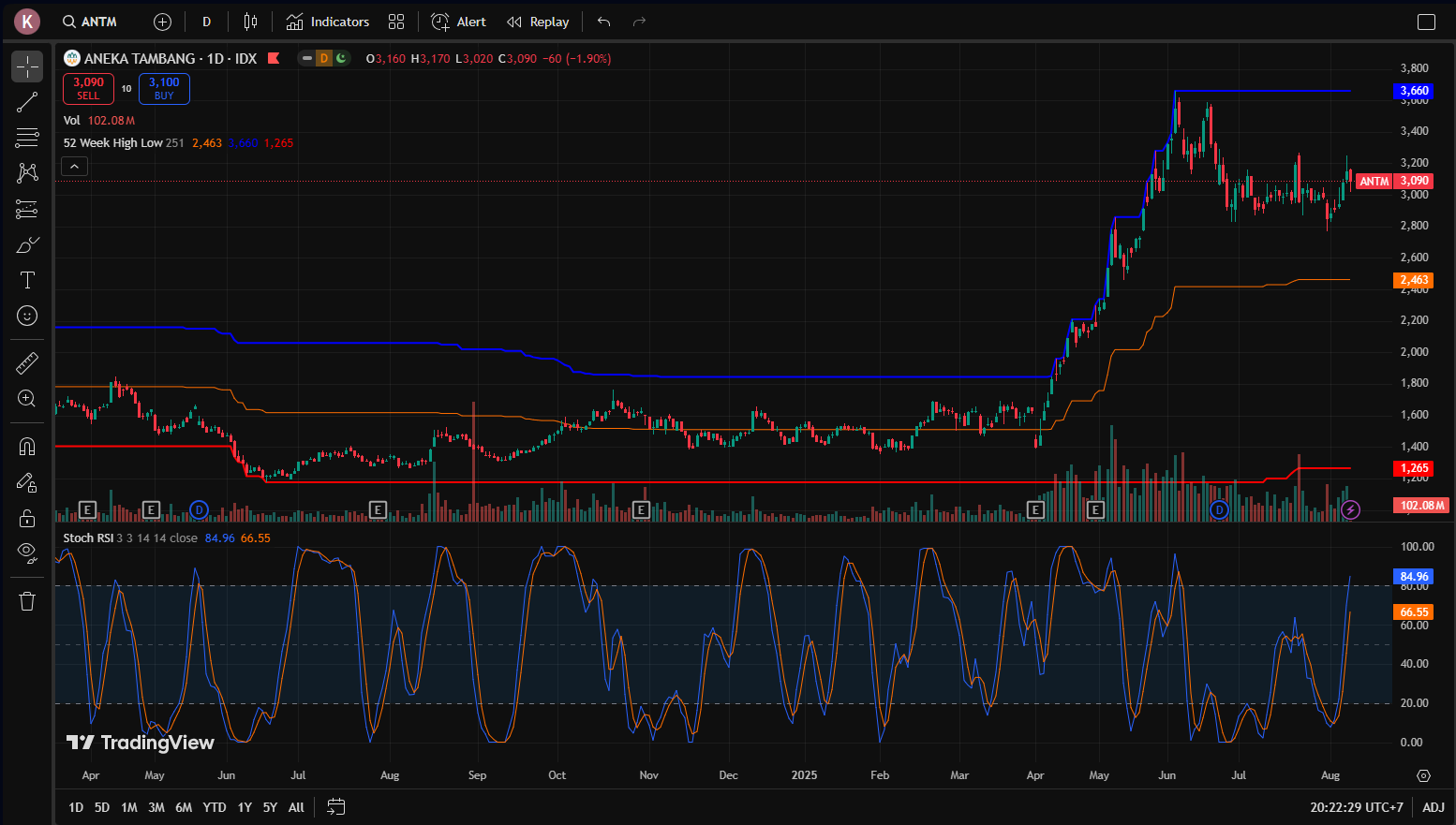Create an Alert

[x=458, y=22]
